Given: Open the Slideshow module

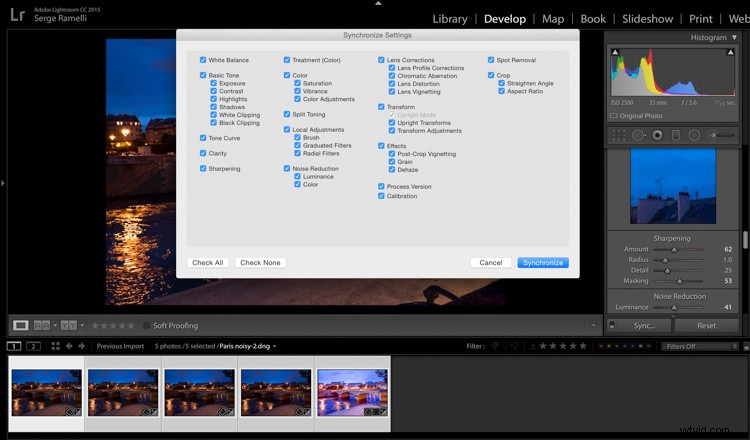Looking at the screenshot, I should (647, 18).
